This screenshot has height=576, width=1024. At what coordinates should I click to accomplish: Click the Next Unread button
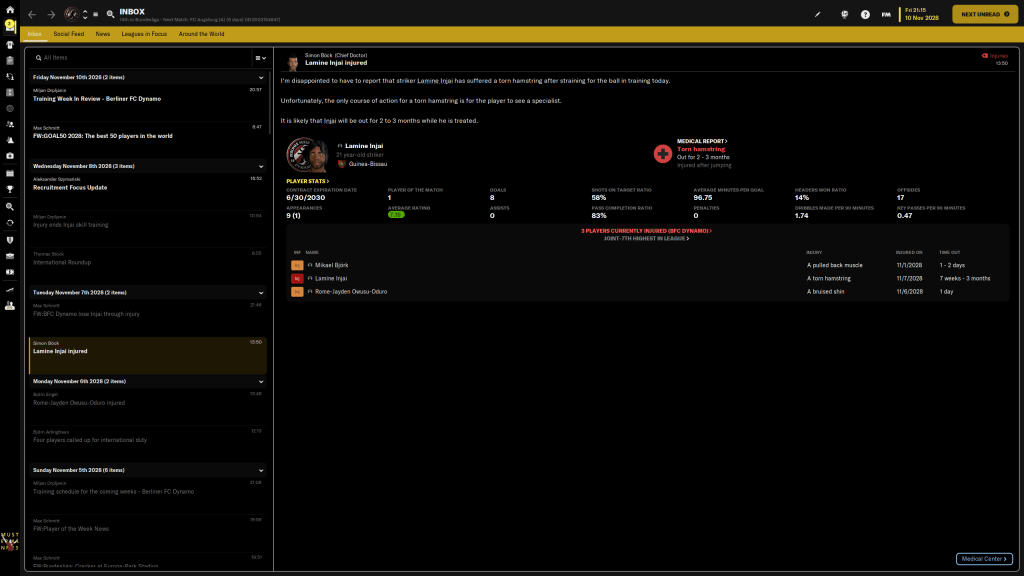pos(984,14)
